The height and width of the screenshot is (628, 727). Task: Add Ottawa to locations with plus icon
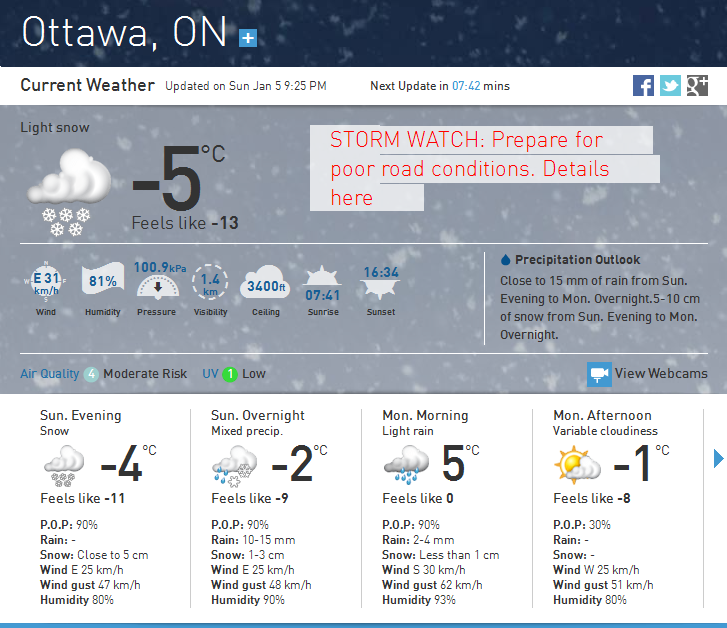click(248, 38)
